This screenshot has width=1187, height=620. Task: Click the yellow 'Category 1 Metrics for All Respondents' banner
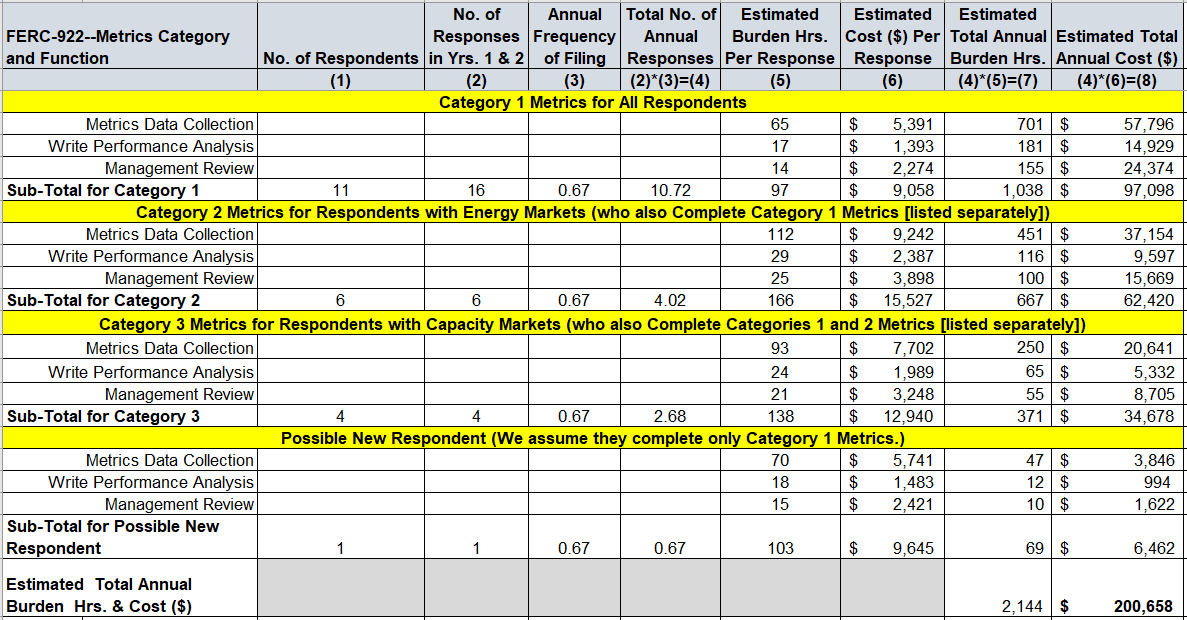click(x=592, y=102)
